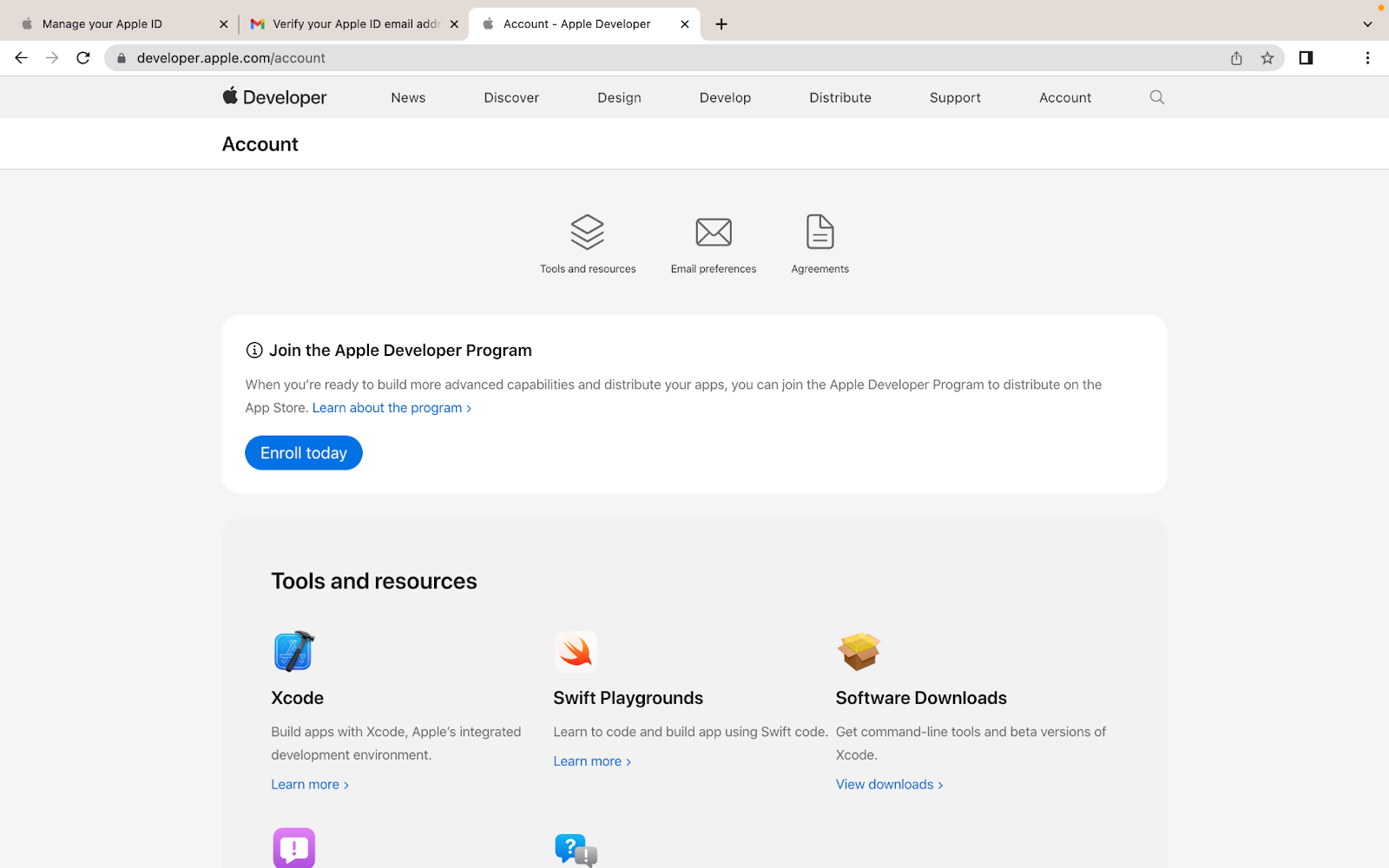Click the info icon beside Join heading

254,351
